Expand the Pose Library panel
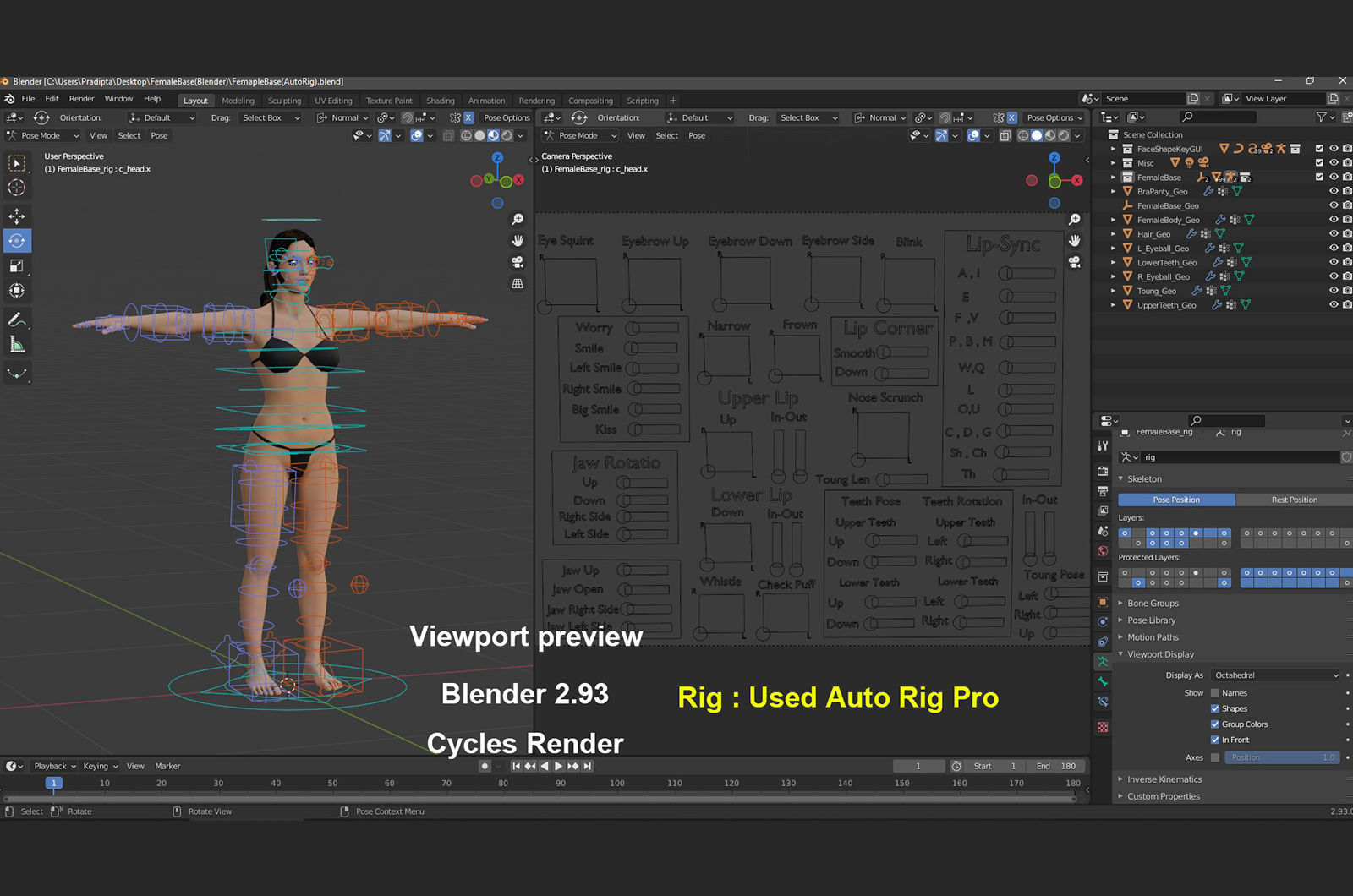This screenshot has height=896, width=1353. coord(1151,620)
